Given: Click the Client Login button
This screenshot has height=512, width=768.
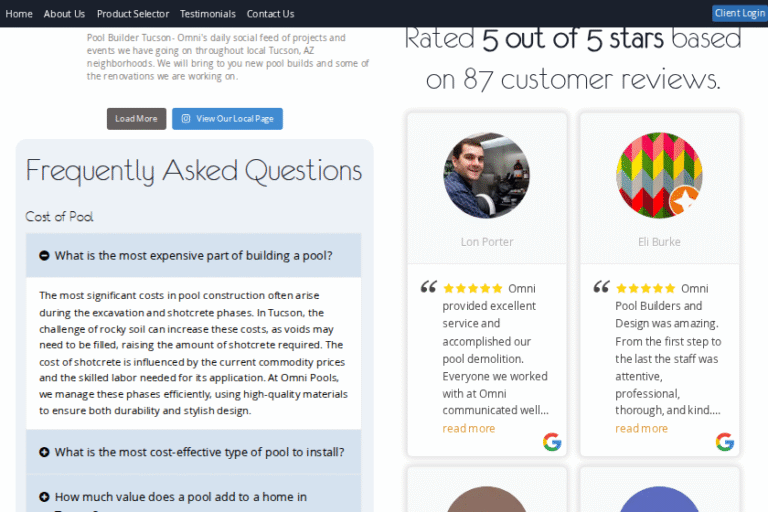Looking at the screenshot, I should click(739, 13).
